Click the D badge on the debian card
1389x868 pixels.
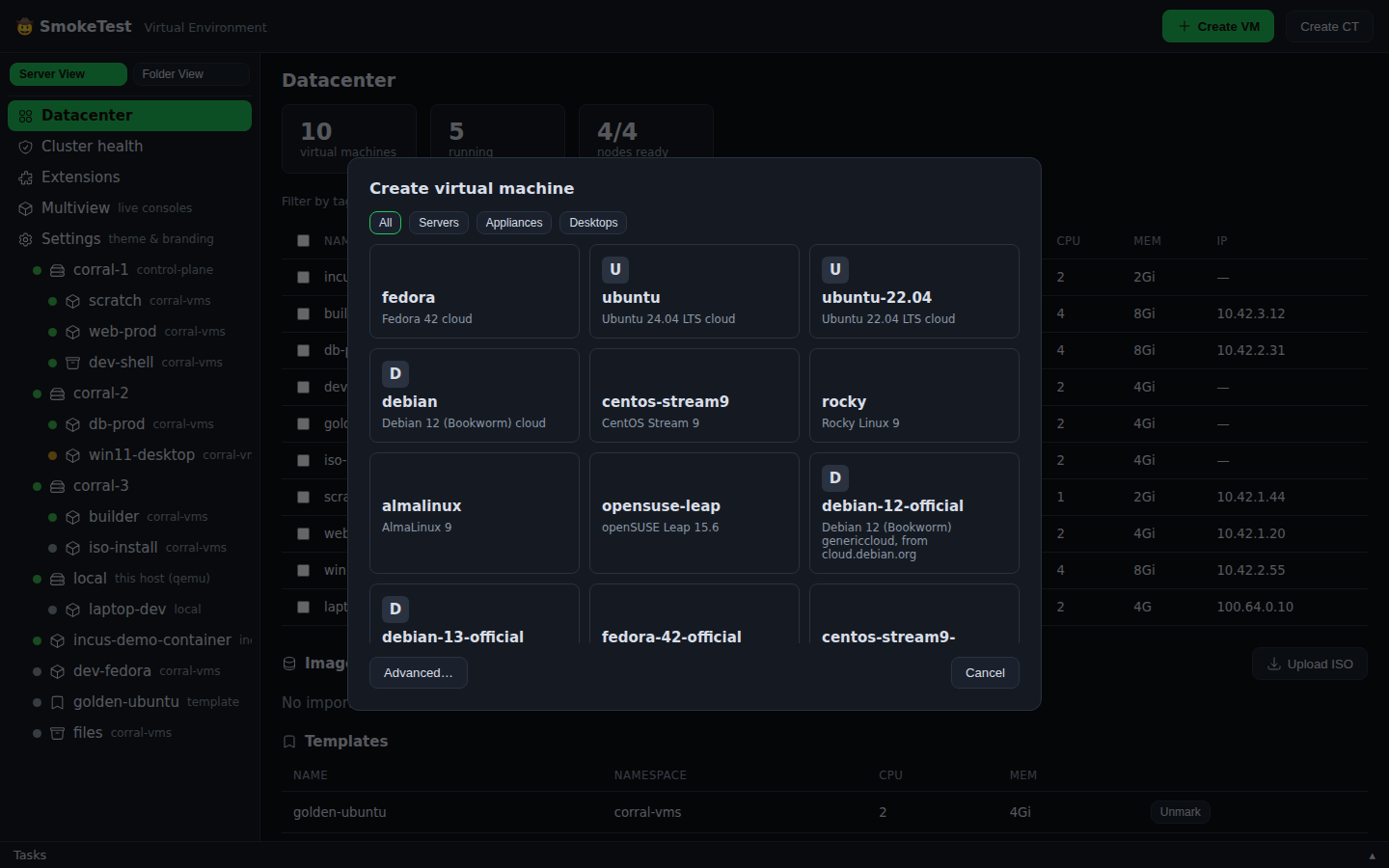[x=395, y=374]
